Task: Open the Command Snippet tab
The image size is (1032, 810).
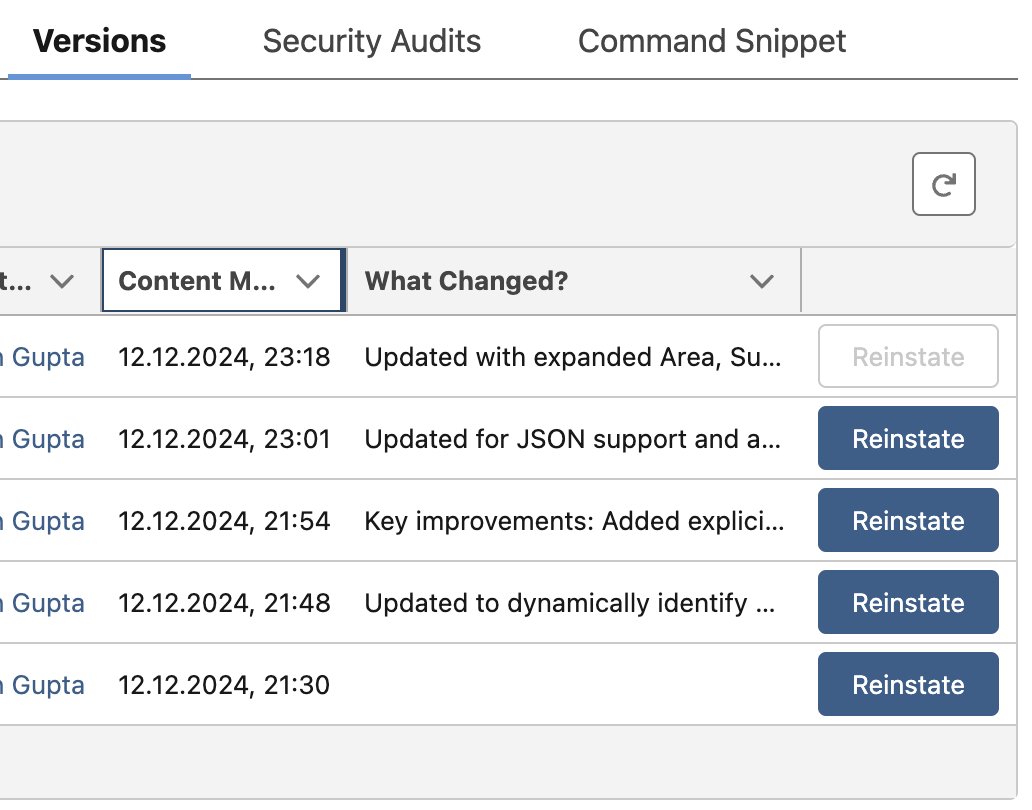Action: 712,41
